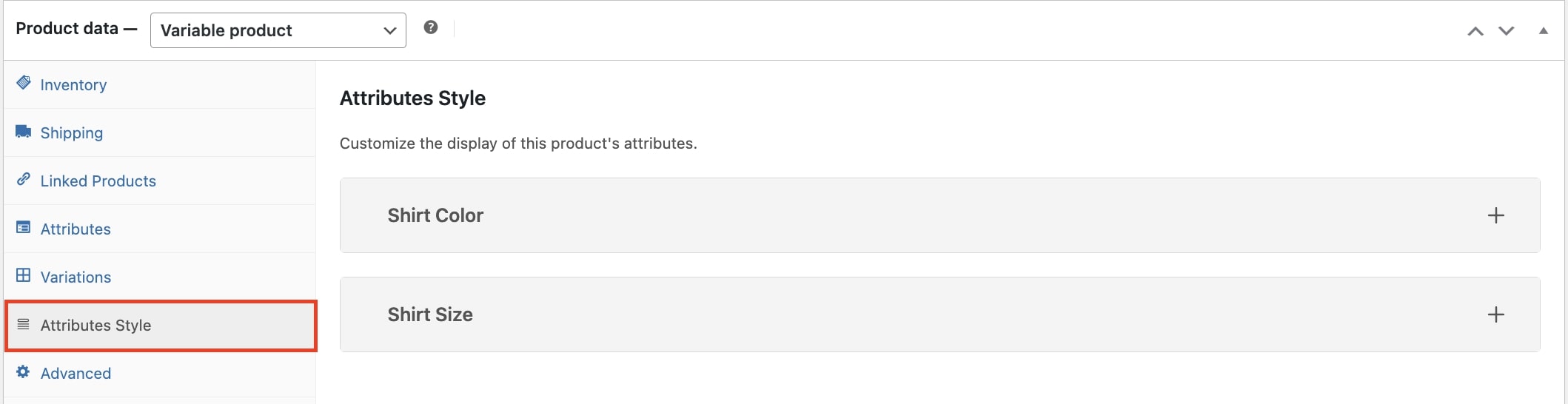Click the Advanced gear icon

[x=24, y=371]
